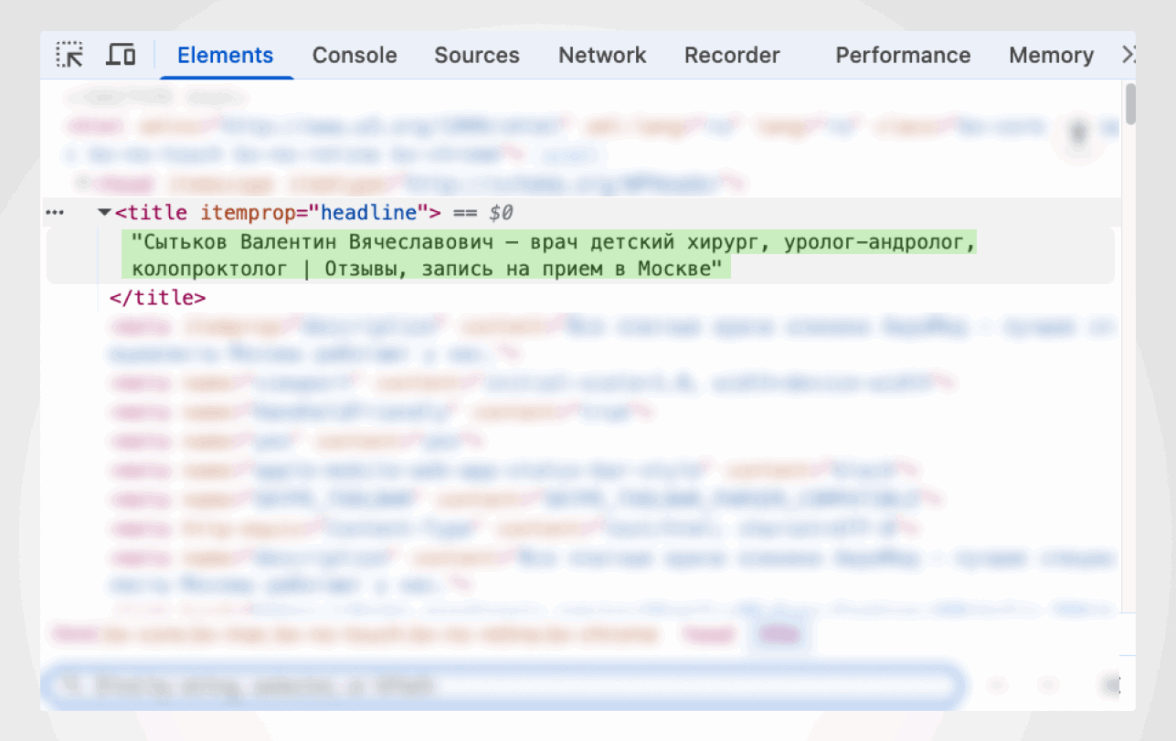The width and height of the screenshot is (1176, 741).
Task: Collapse the title element with its triangle
Action: (x=104, y=212)
